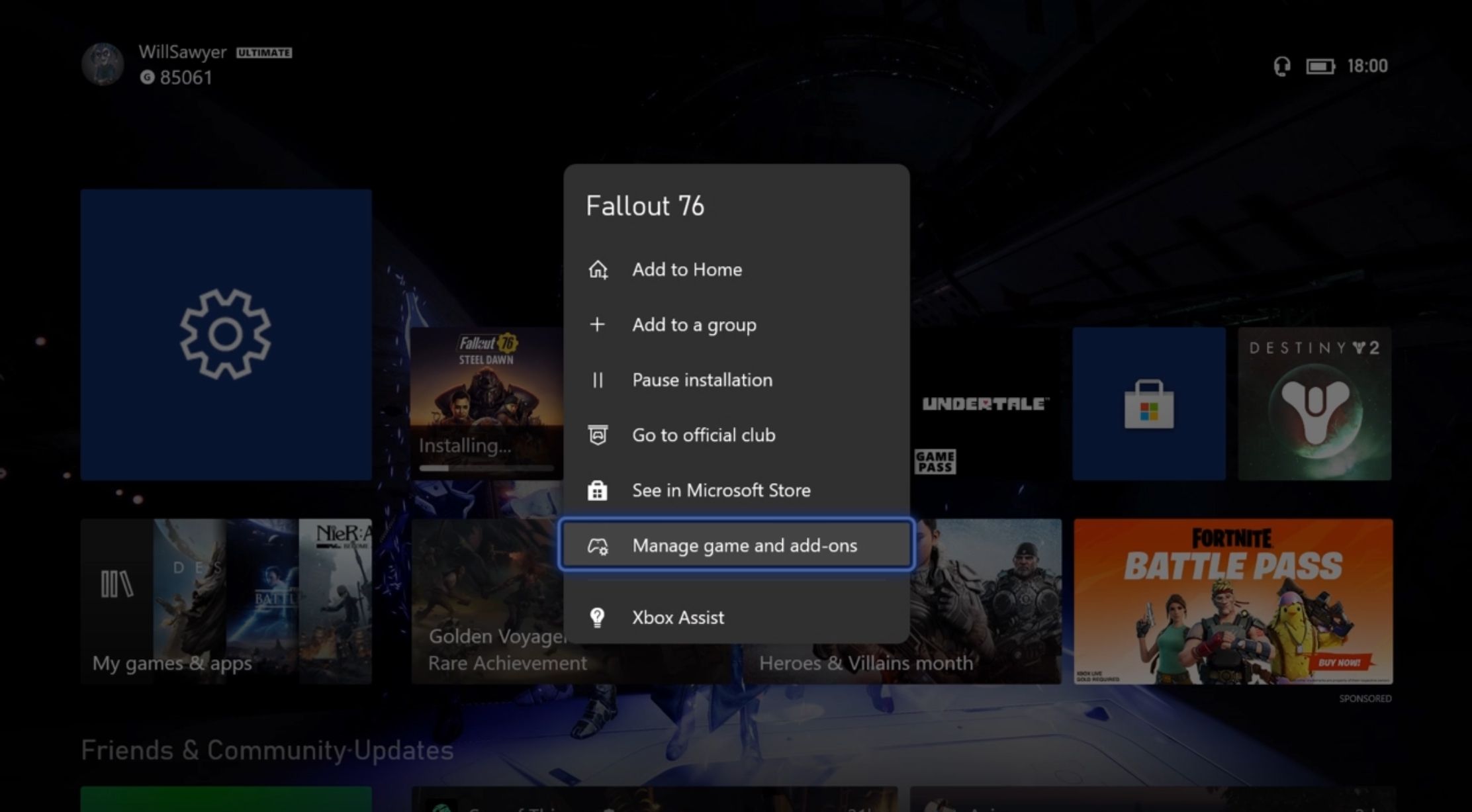This screenshot has width=1472, height=812.
Task: Open the Fortnite Battle Pass ad
Action: [1233, 602]
